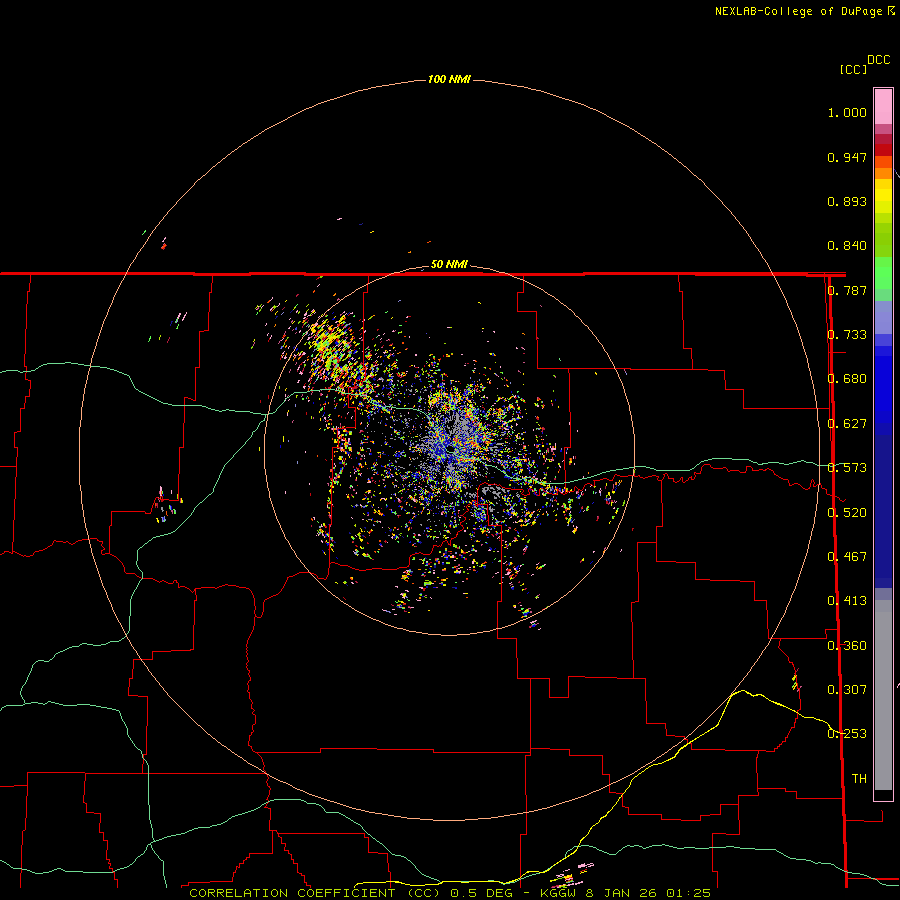Image resolution: width=900 pixels, height=900 pixels.
Task: Click the 0.893 legend value
Action: [847, 201]
